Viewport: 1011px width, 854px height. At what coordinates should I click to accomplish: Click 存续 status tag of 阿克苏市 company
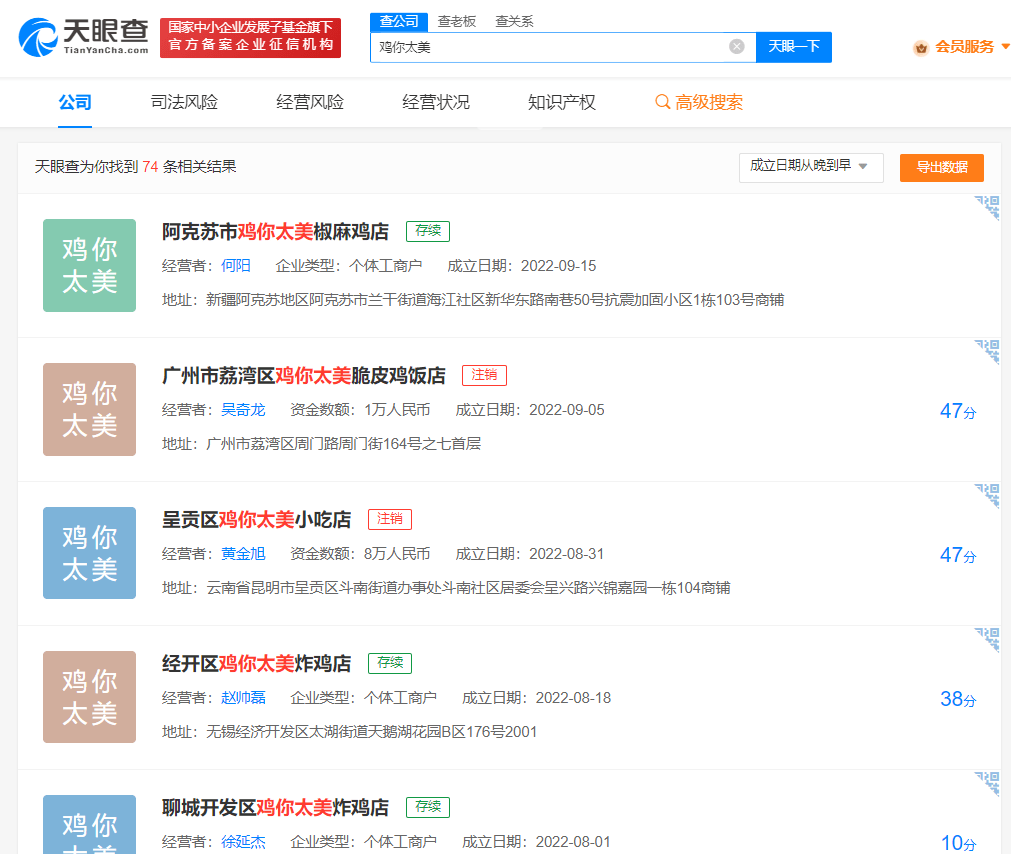[427, 231]
